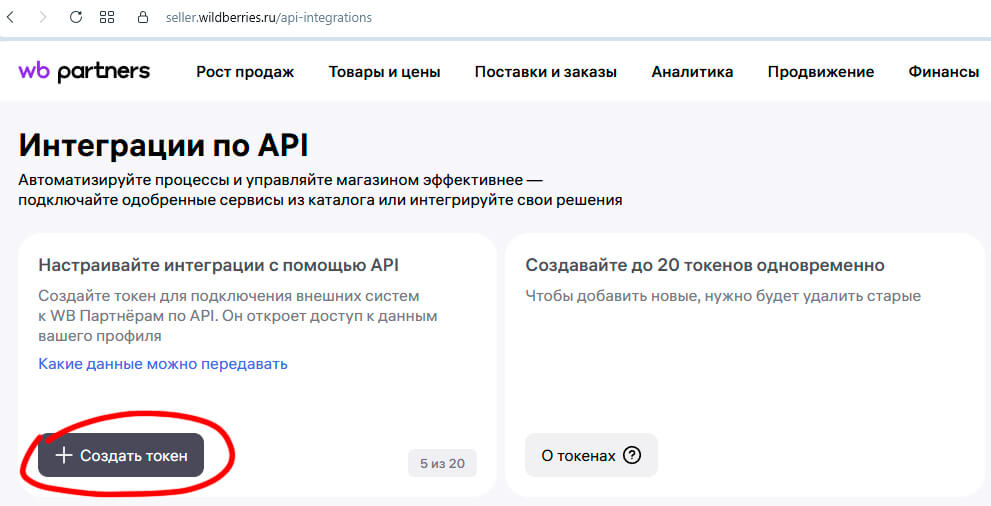Click Настраивайте интеграции с помощью API title
The image size is (991, 506).
(x=219, y=265)
